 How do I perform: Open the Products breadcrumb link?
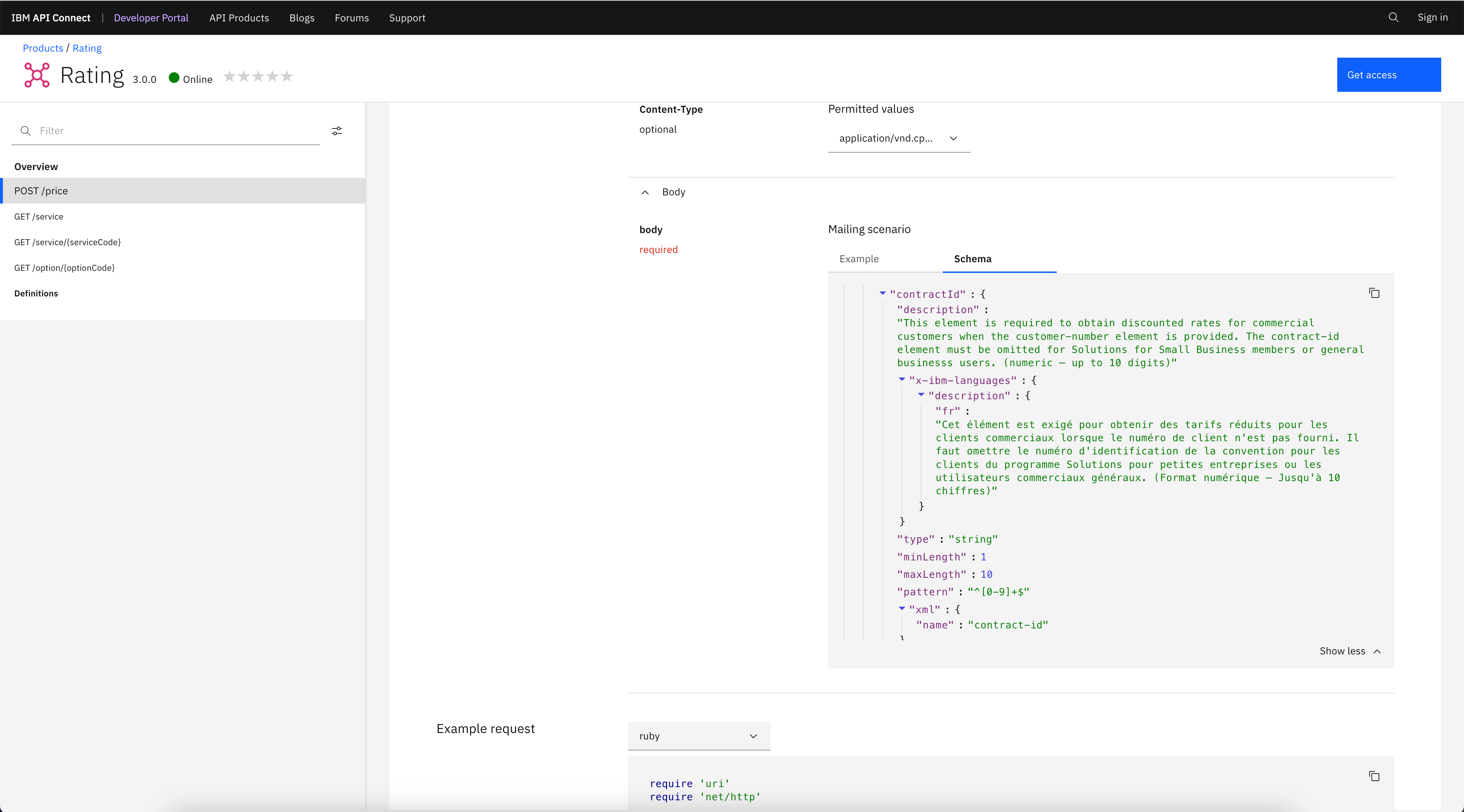(43, 48)
